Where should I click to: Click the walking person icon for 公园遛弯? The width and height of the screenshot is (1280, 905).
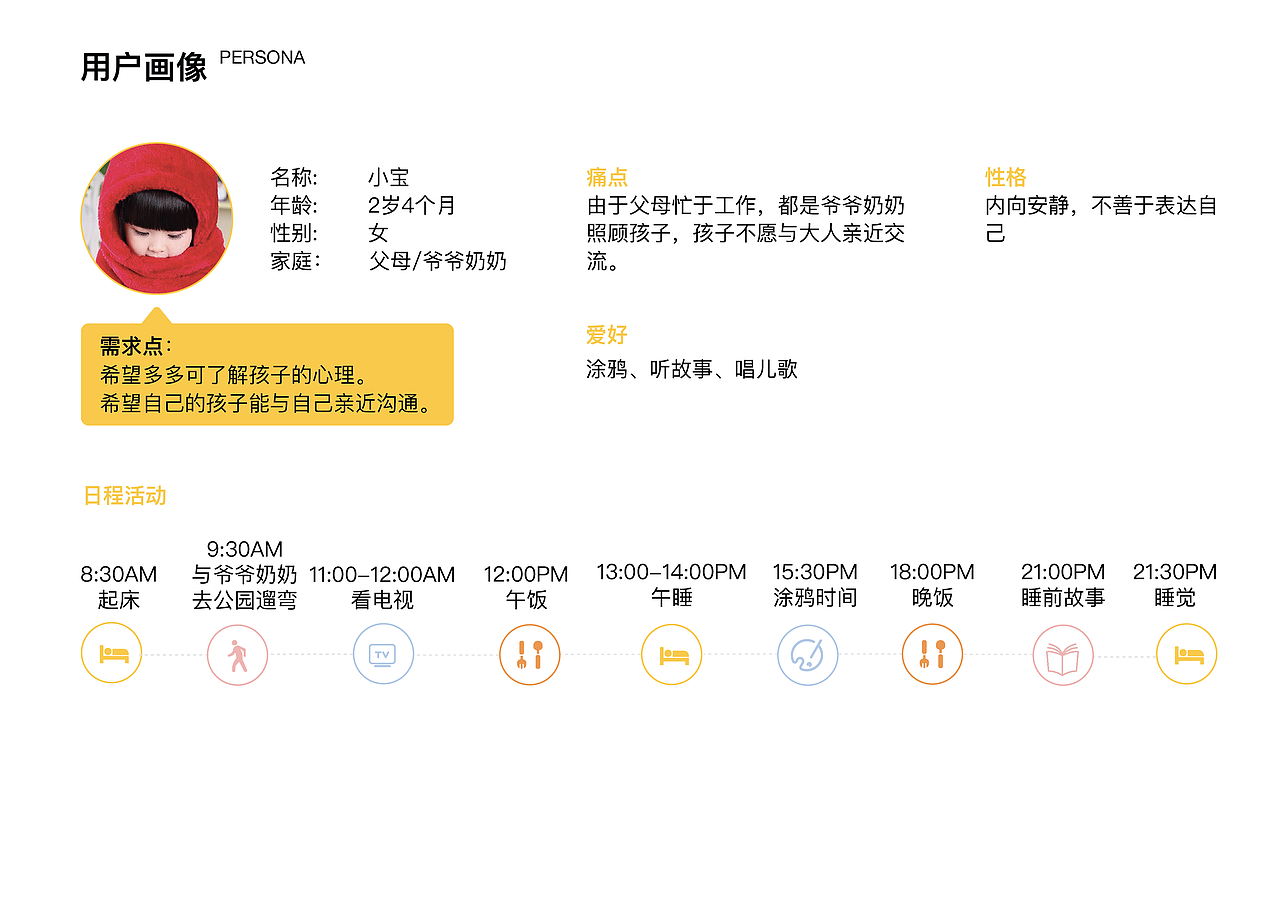coord(237,653)
